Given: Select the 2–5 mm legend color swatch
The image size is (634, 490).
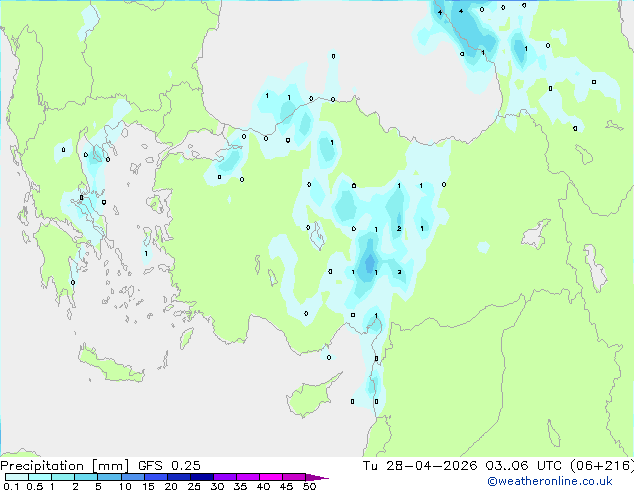Looking at the screenshot, I should pos(86,477).
